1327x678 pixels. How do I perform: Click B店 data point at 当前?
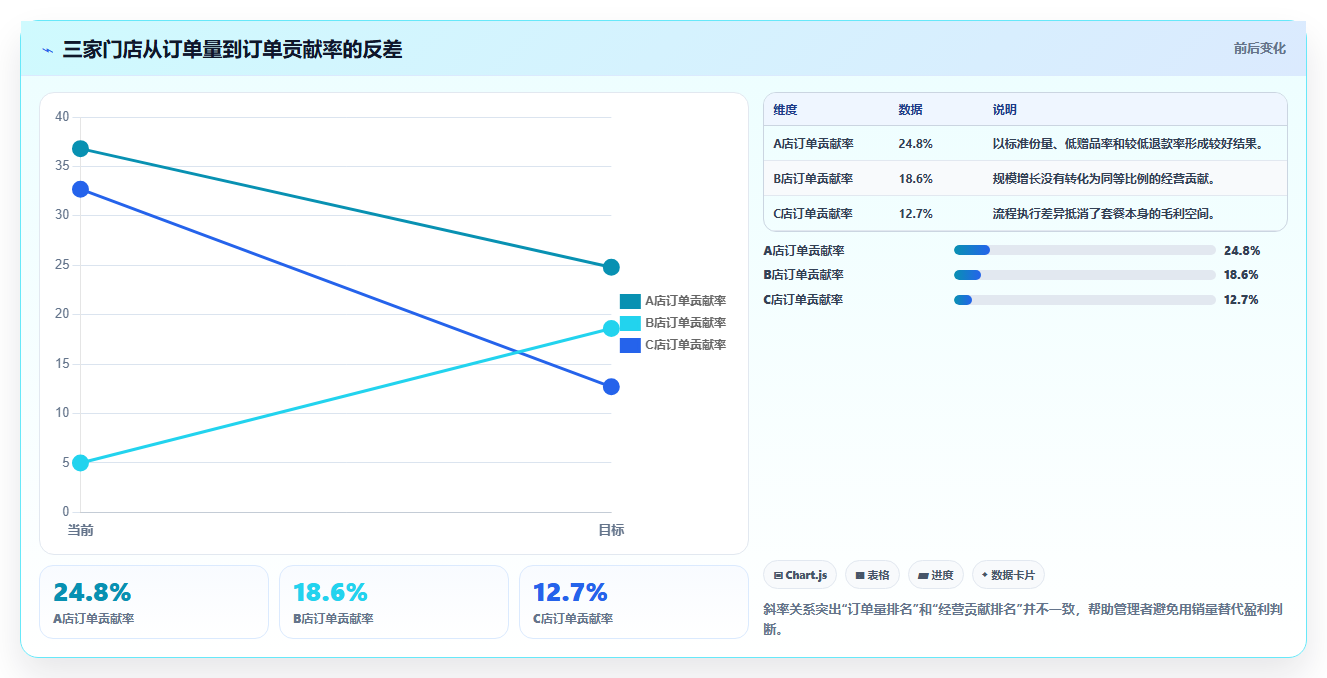coord(81,463)
